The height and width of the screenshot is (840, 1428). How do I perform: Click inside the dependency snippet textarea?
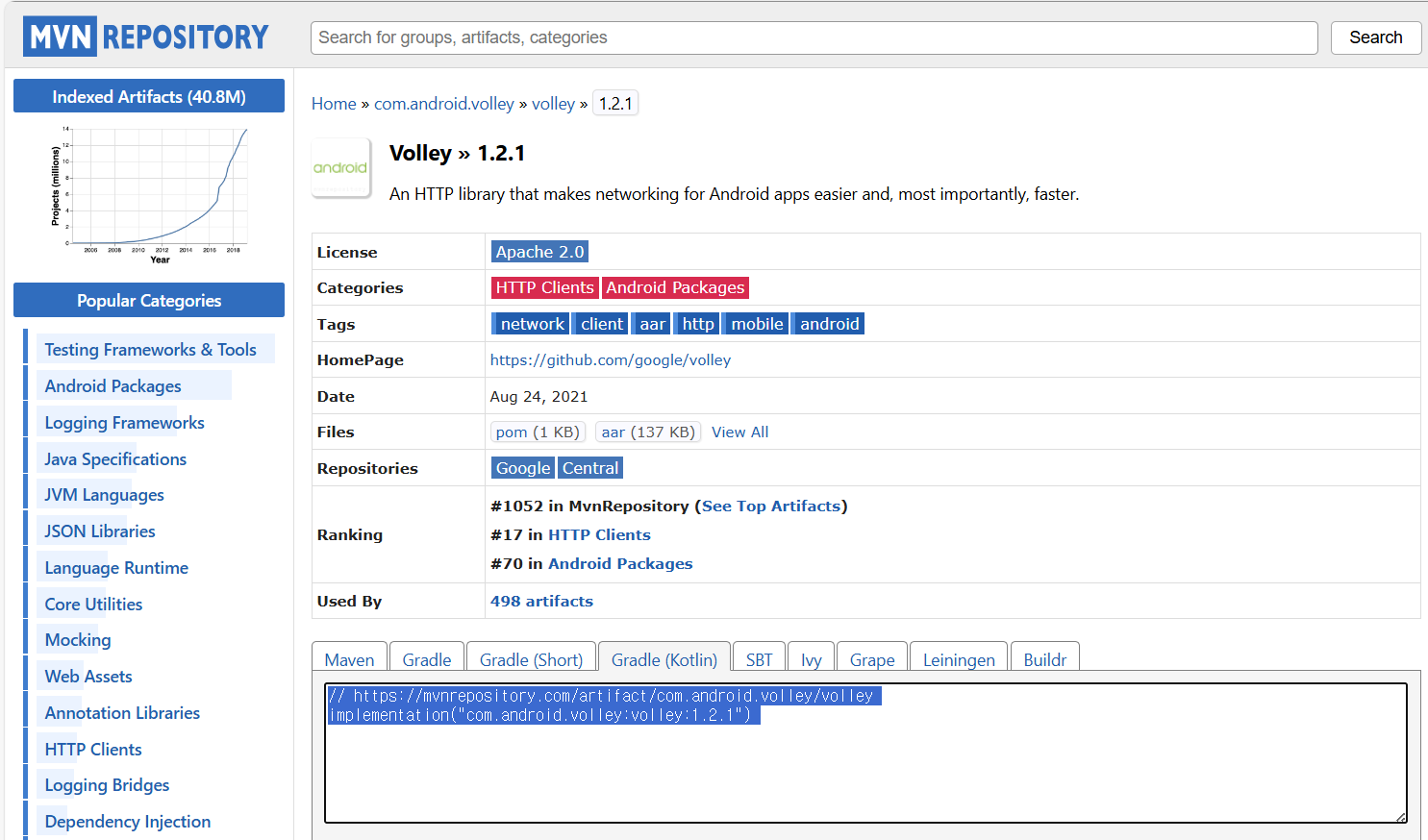865,753
